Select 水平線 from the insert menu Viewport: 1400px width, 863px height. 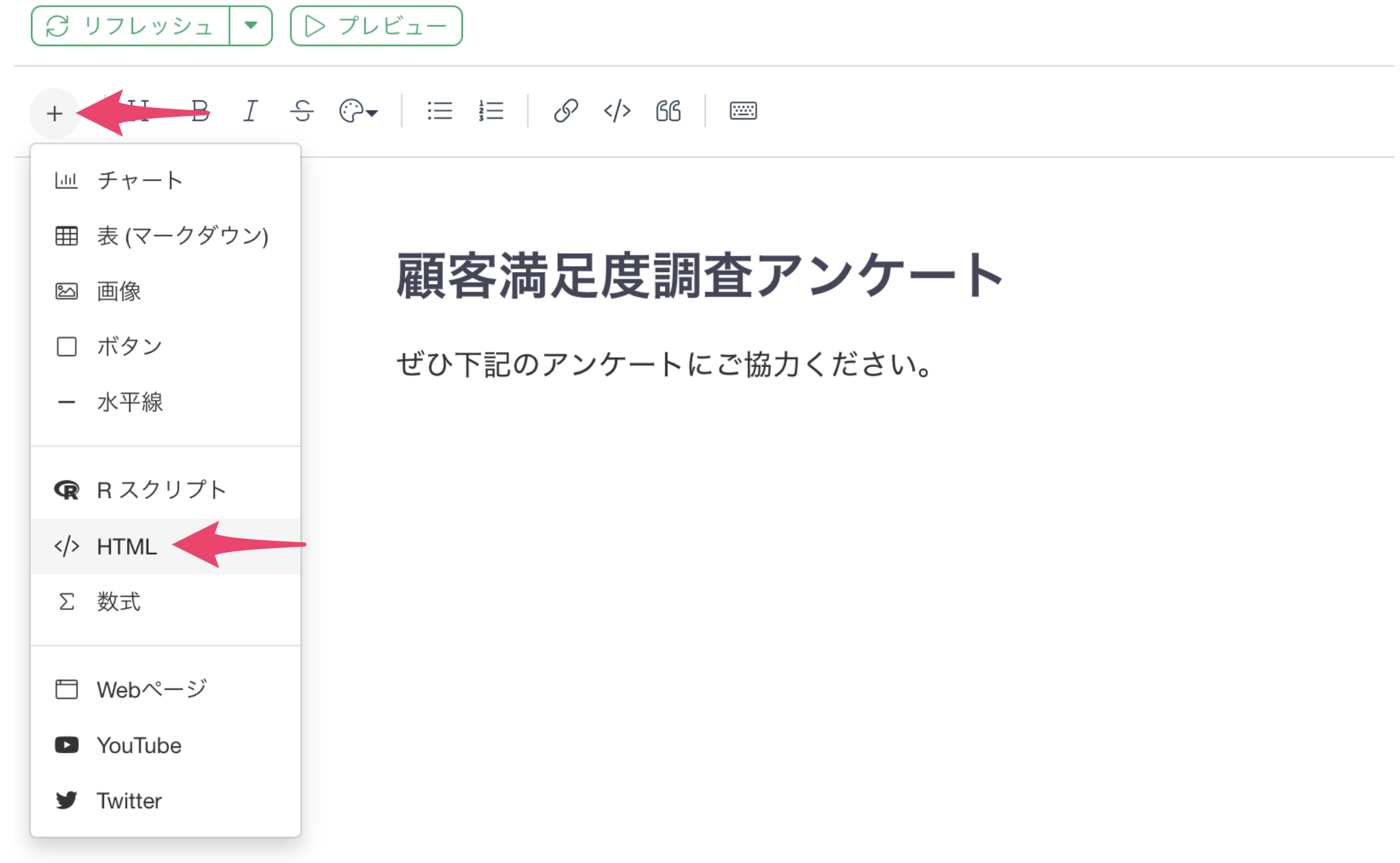tap(165, 402)
